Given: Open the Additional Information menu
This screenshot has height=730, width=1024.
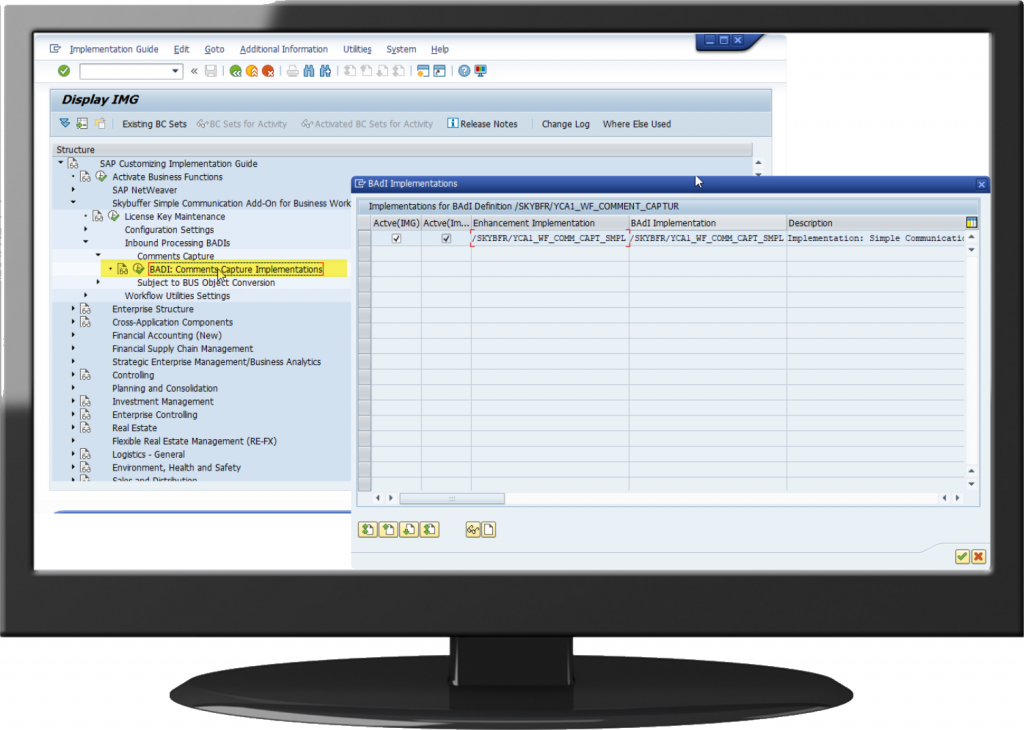Looking at the screenshot, I should pyautogui.click(x=283, y=49).
